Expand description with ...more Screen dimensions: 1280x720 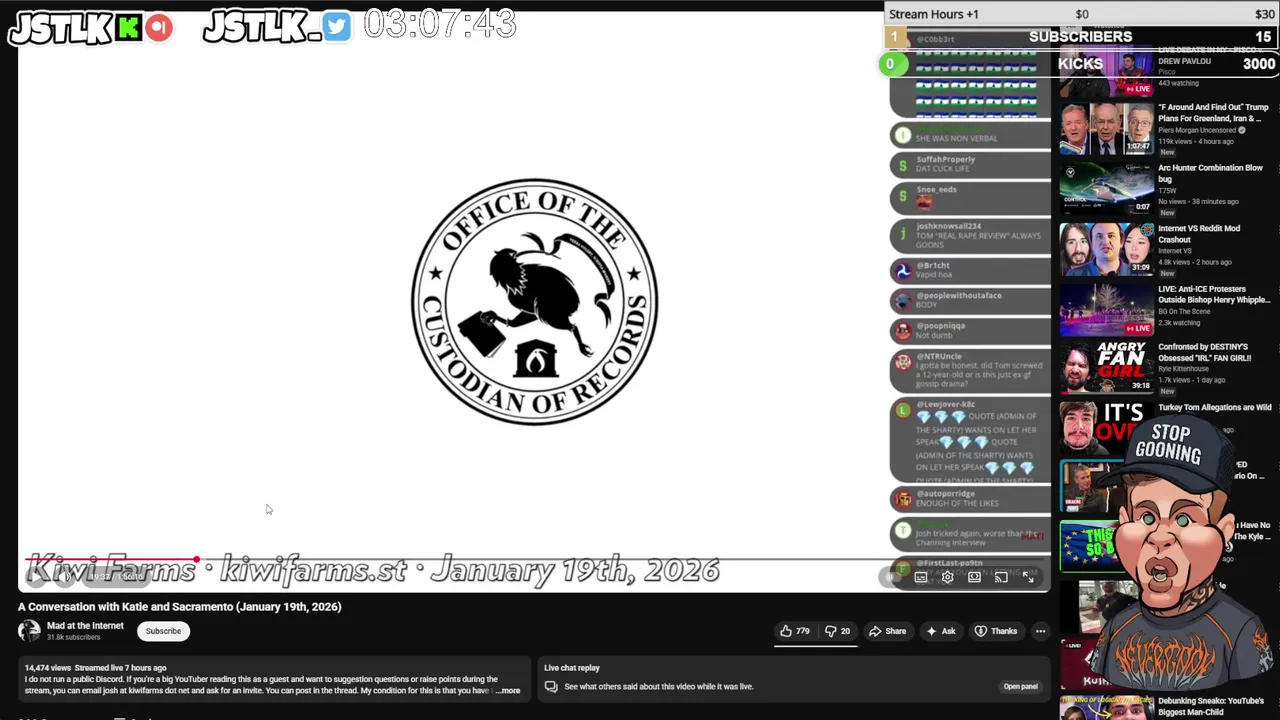(x=508, y=691)
